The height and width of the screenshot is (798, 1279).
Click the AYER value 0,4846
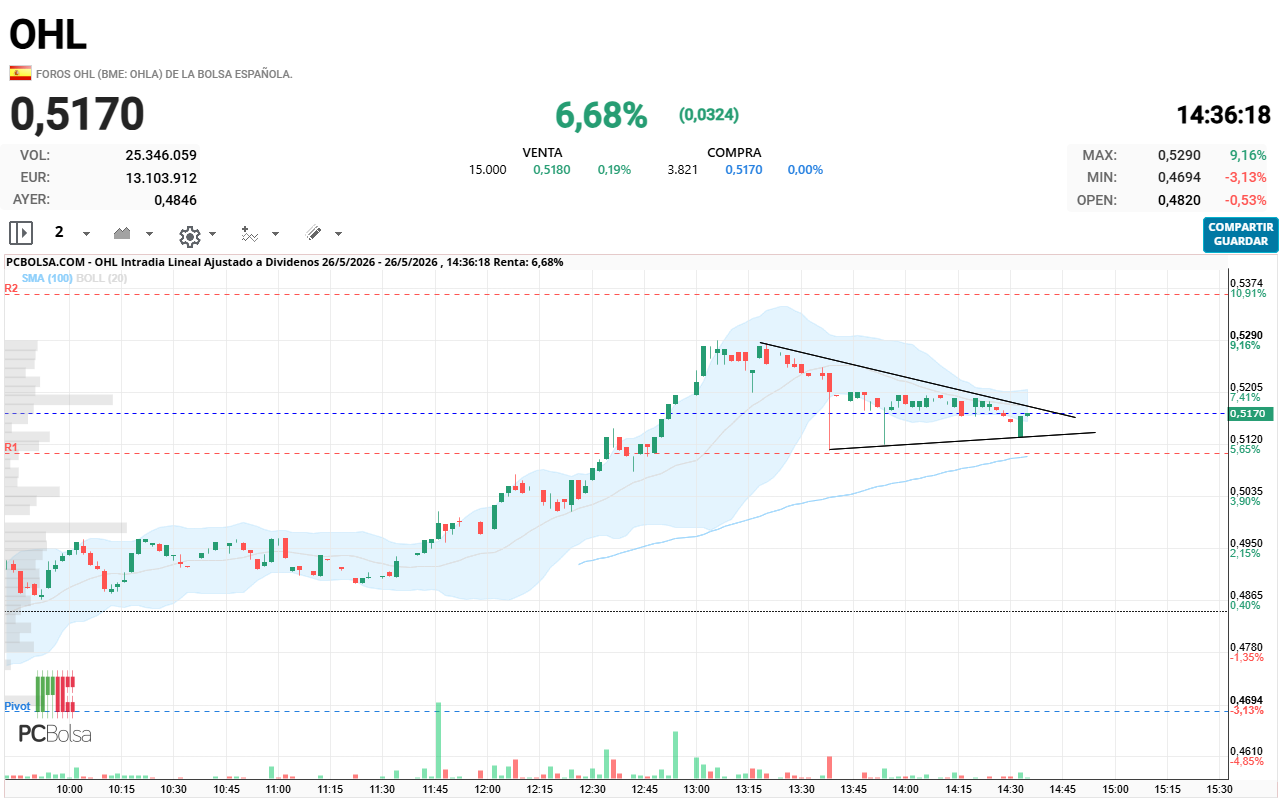point(175,200)
